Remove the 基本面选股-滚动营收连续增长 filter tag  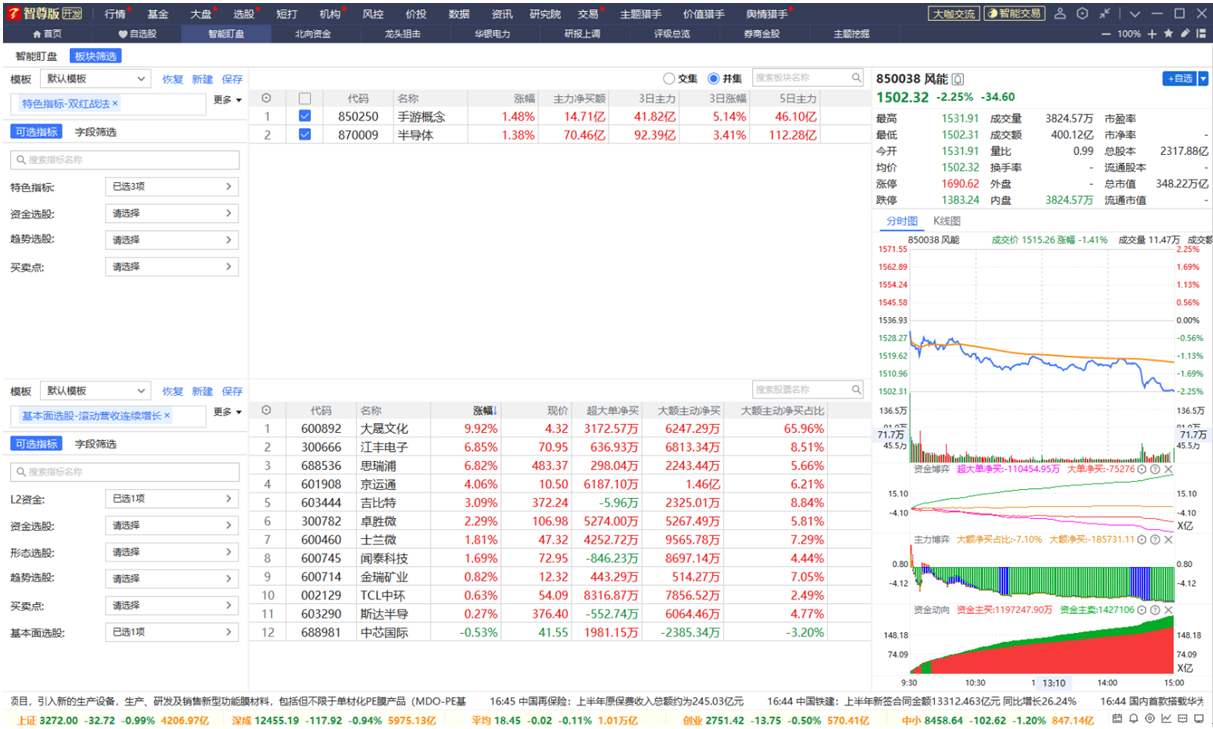(167, 415)
